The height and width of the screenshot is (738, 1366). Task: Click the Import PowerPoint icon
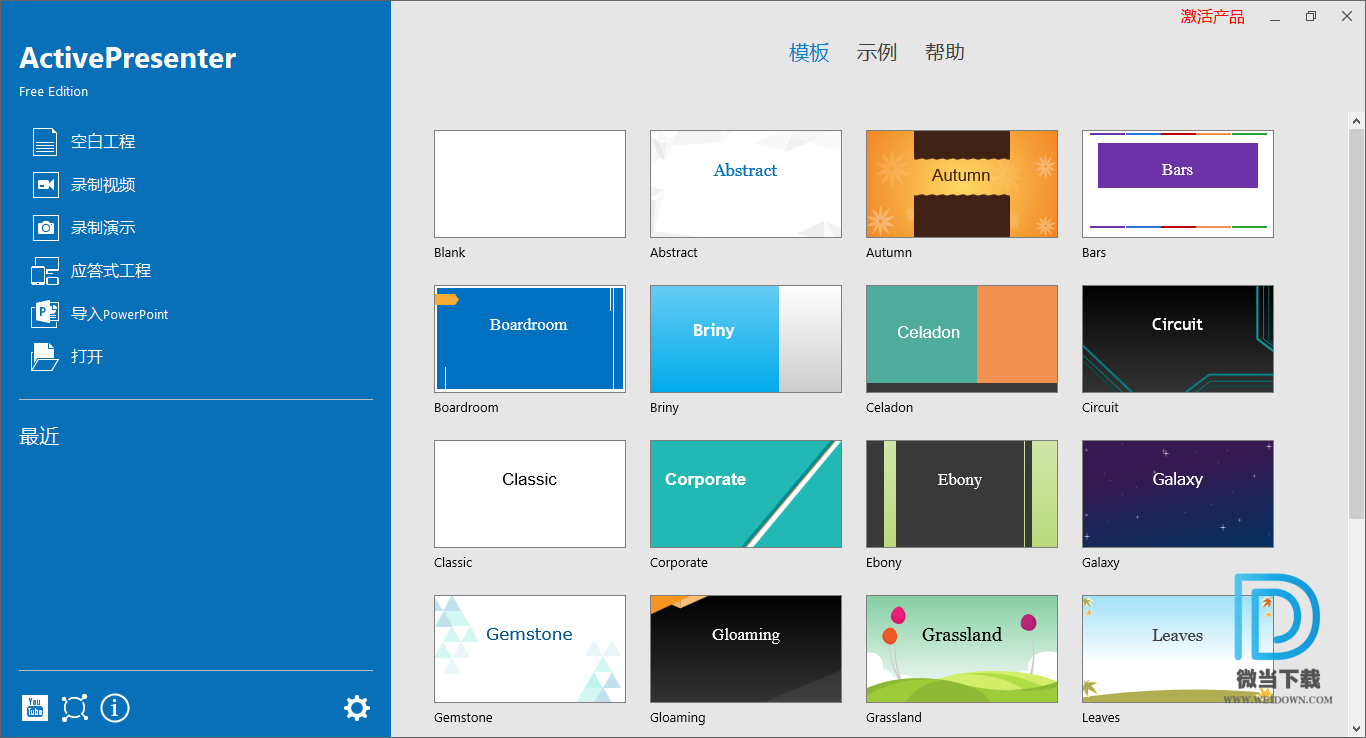click(x=45, y=314)
